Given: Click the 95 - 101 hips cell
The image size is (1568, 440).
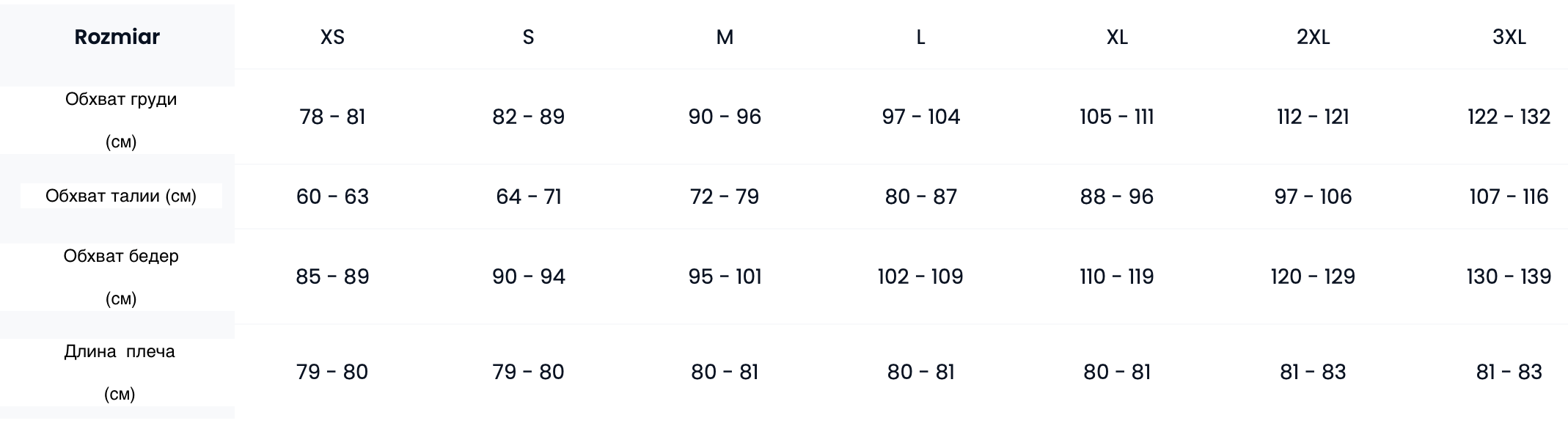Looking at the screenshot, I should pos(725,276).
